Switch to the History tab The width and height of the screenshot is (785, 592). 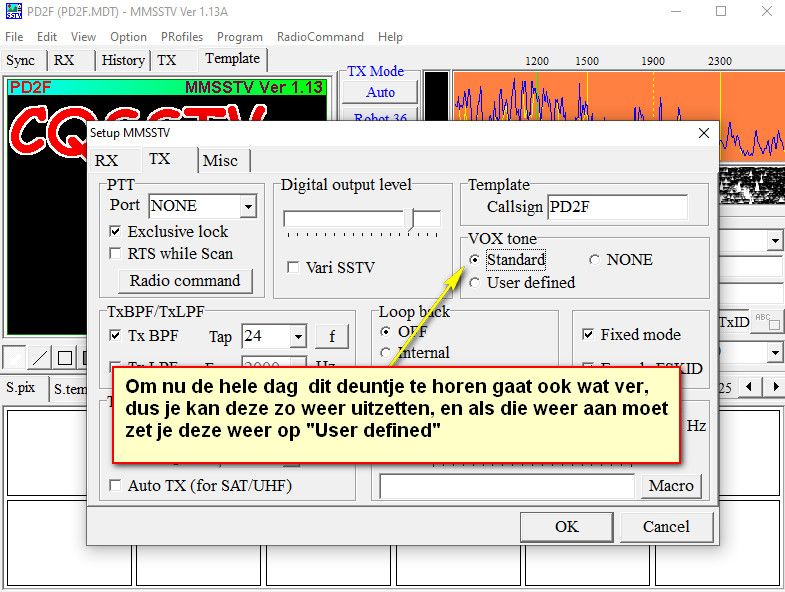pyautogui.click(x=123, y=60)
